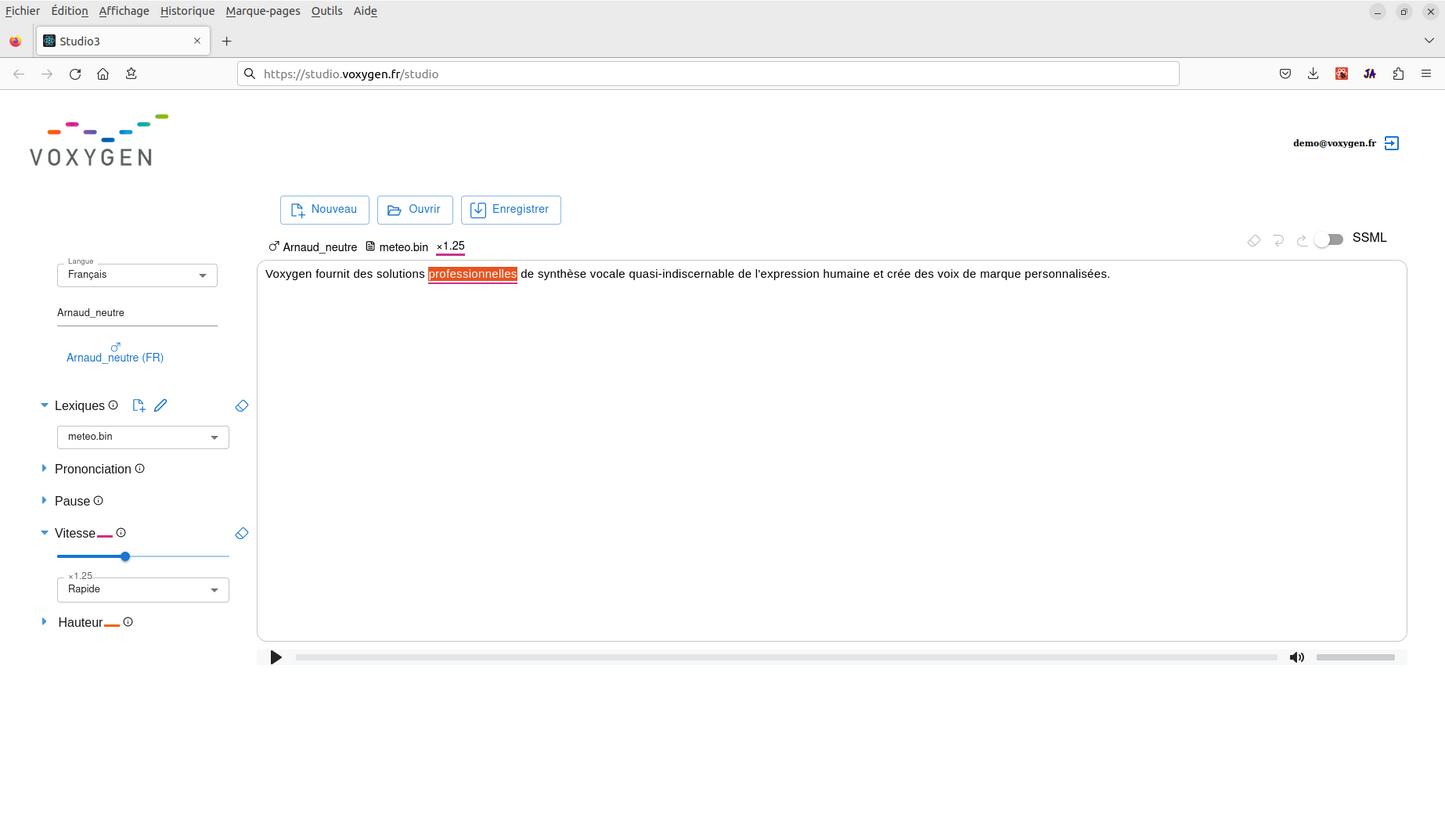Click the undo arrow above the editor
This screenshot has height=824, width=1445.
coord(1278,240)
